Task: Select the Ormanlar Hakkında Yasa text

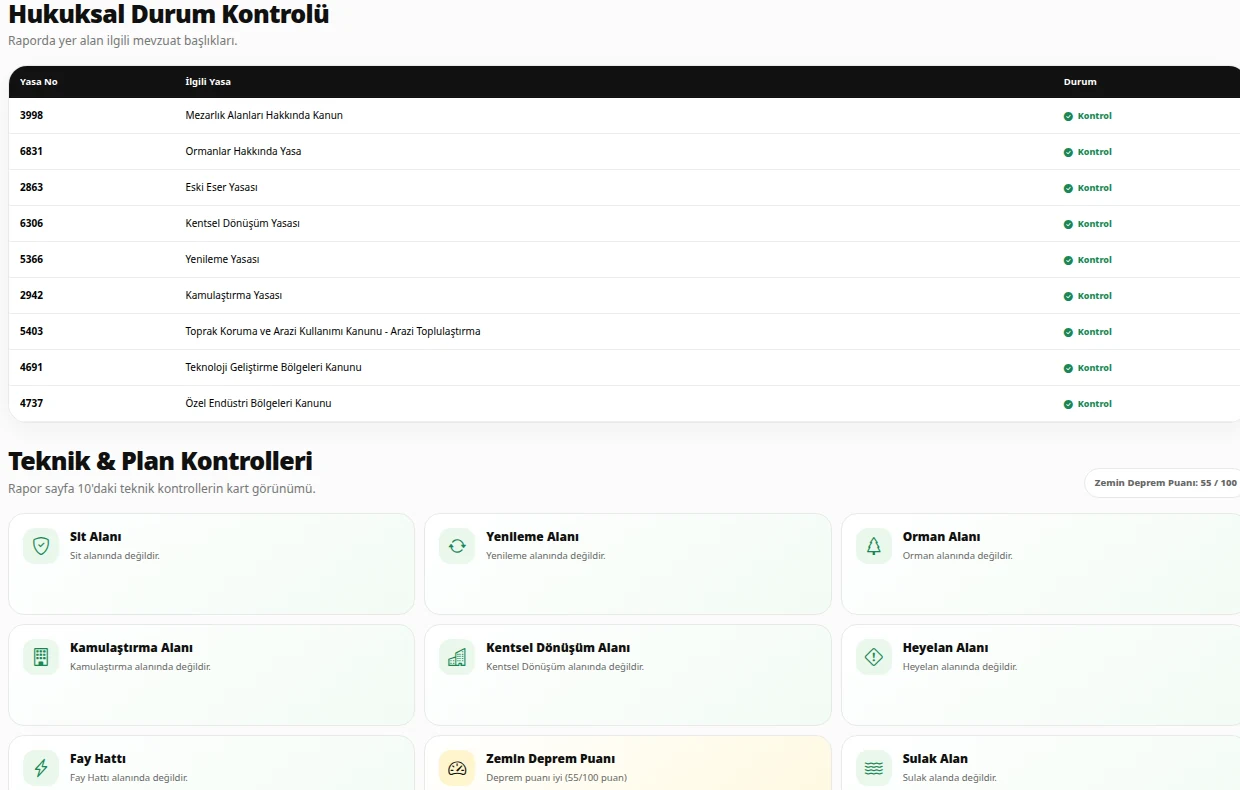Action: point(243,151)
